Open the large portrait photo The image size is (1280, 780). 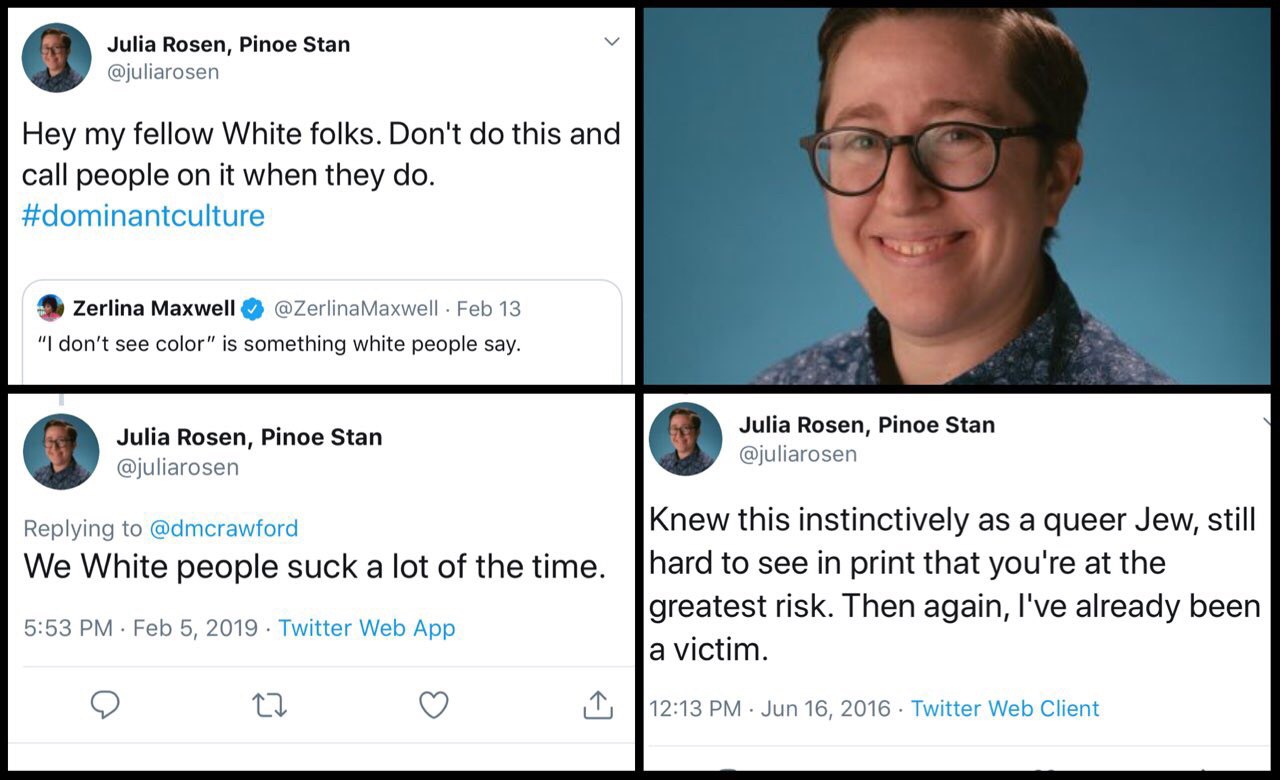[x=956, y=196]
